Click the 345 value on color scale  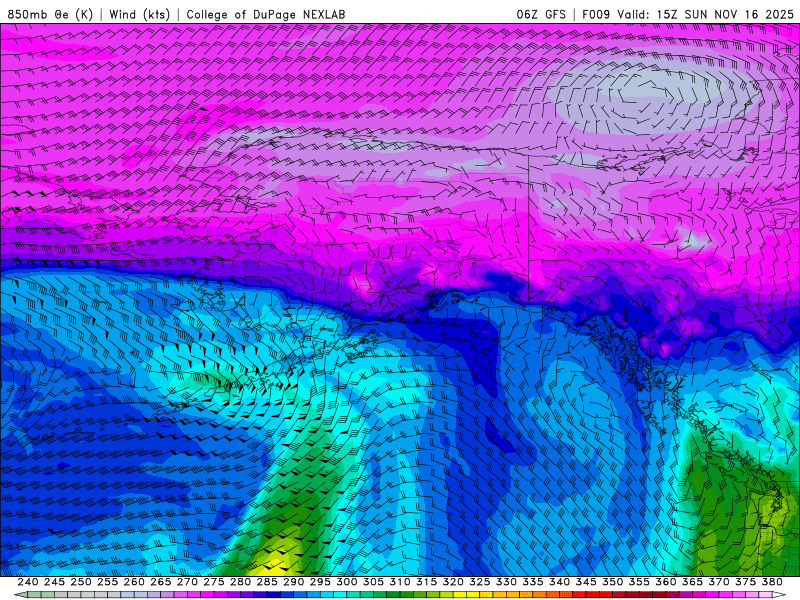coord(586,582)
